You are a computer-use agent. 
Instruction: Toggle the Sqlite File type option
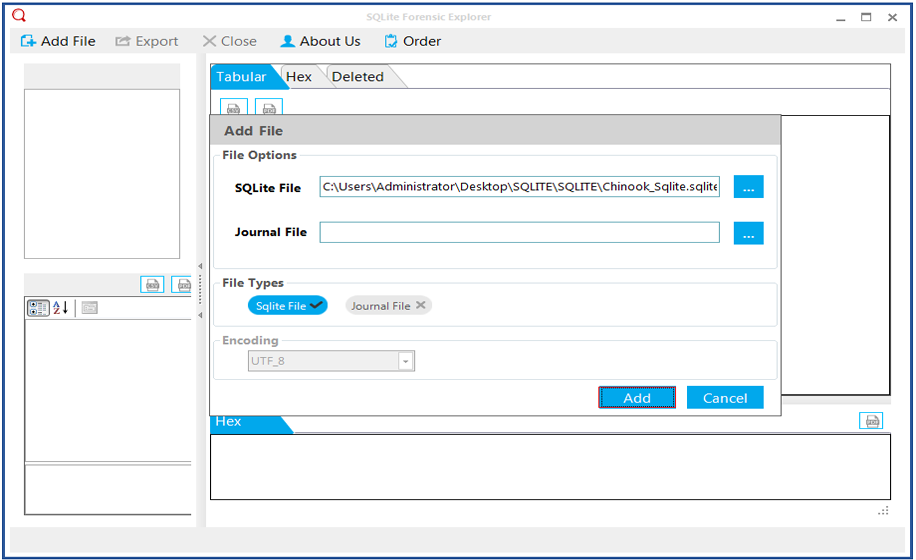287,305
